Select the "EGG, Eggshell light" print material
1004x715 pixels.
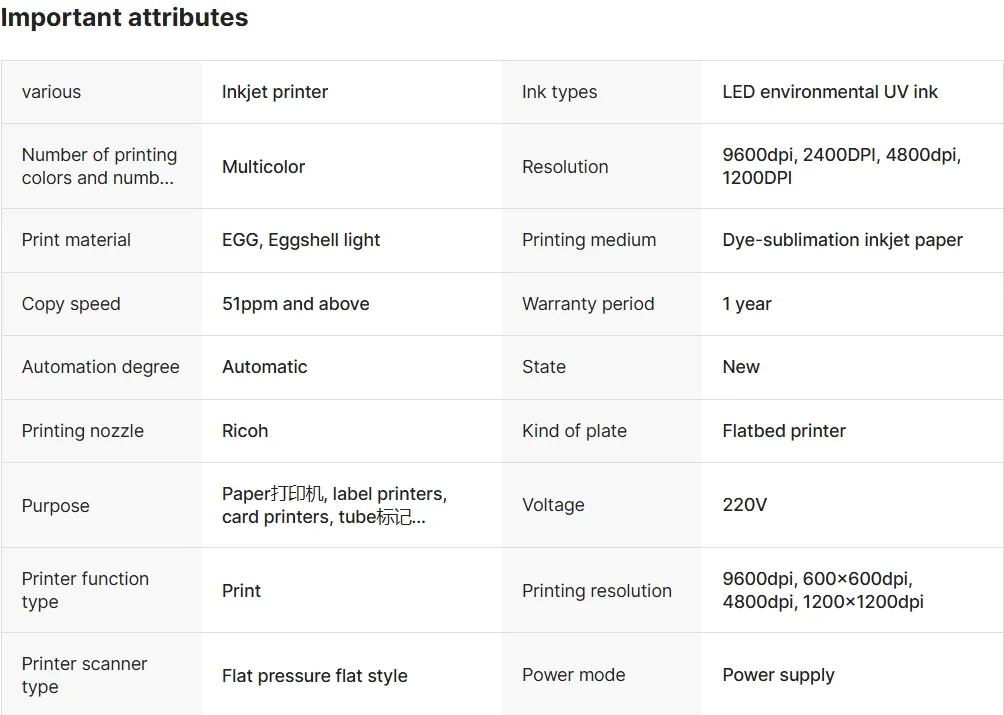(301, 240)
